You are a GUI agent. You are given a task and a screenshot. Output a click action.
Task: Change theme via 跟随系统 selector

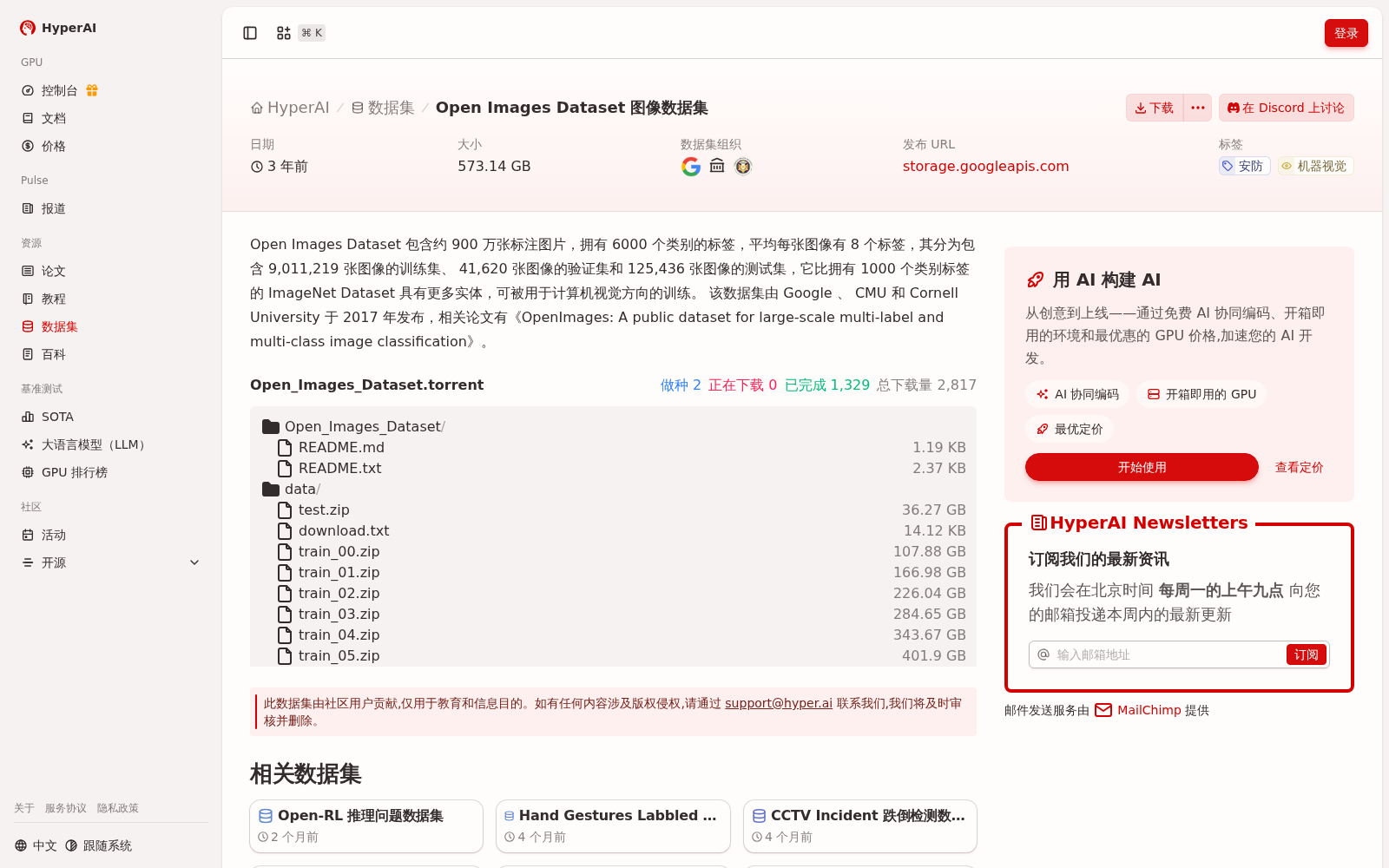click(98, 845)
